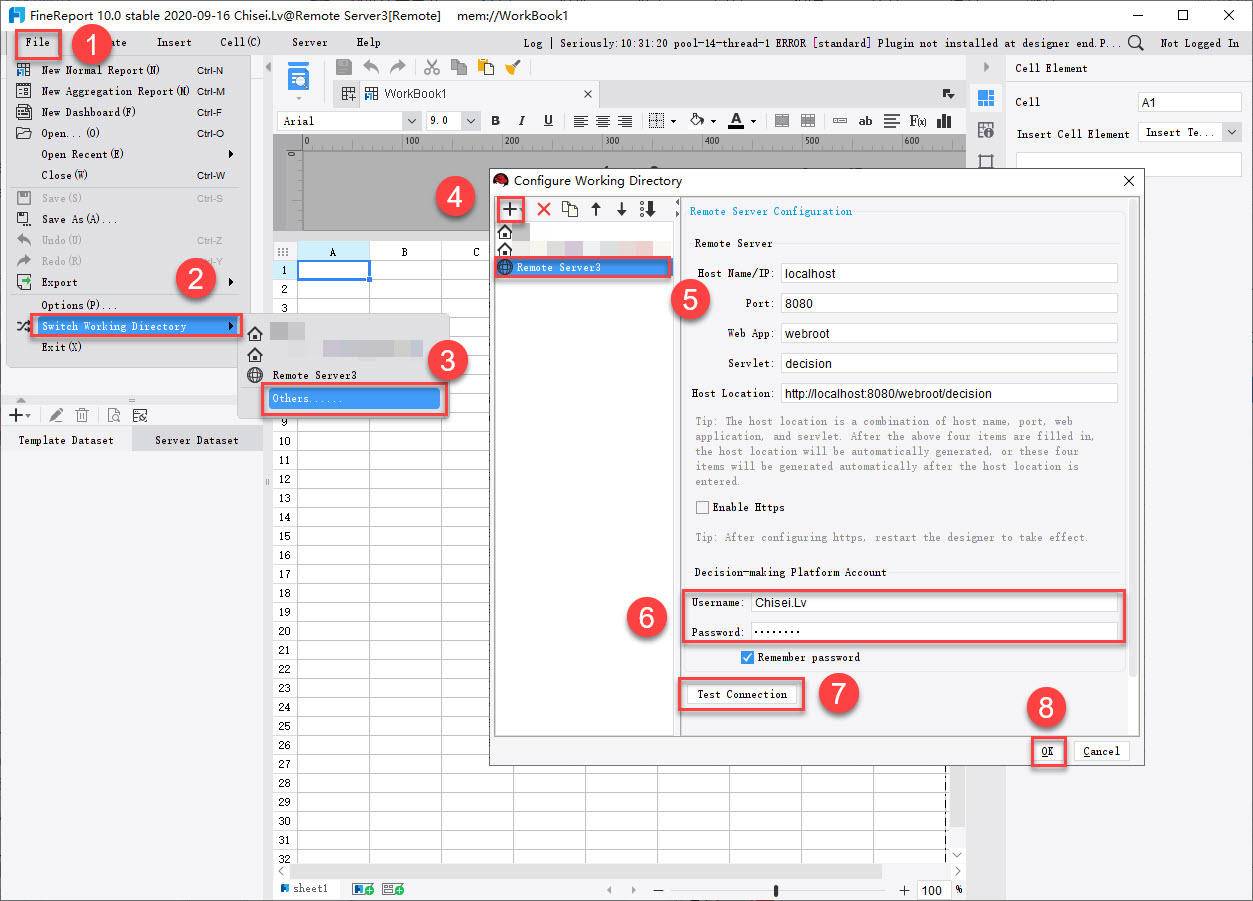This screenshot has height=901, width=1253.
Task: Open the font size dropdown
Action: [x=469, y=120]
